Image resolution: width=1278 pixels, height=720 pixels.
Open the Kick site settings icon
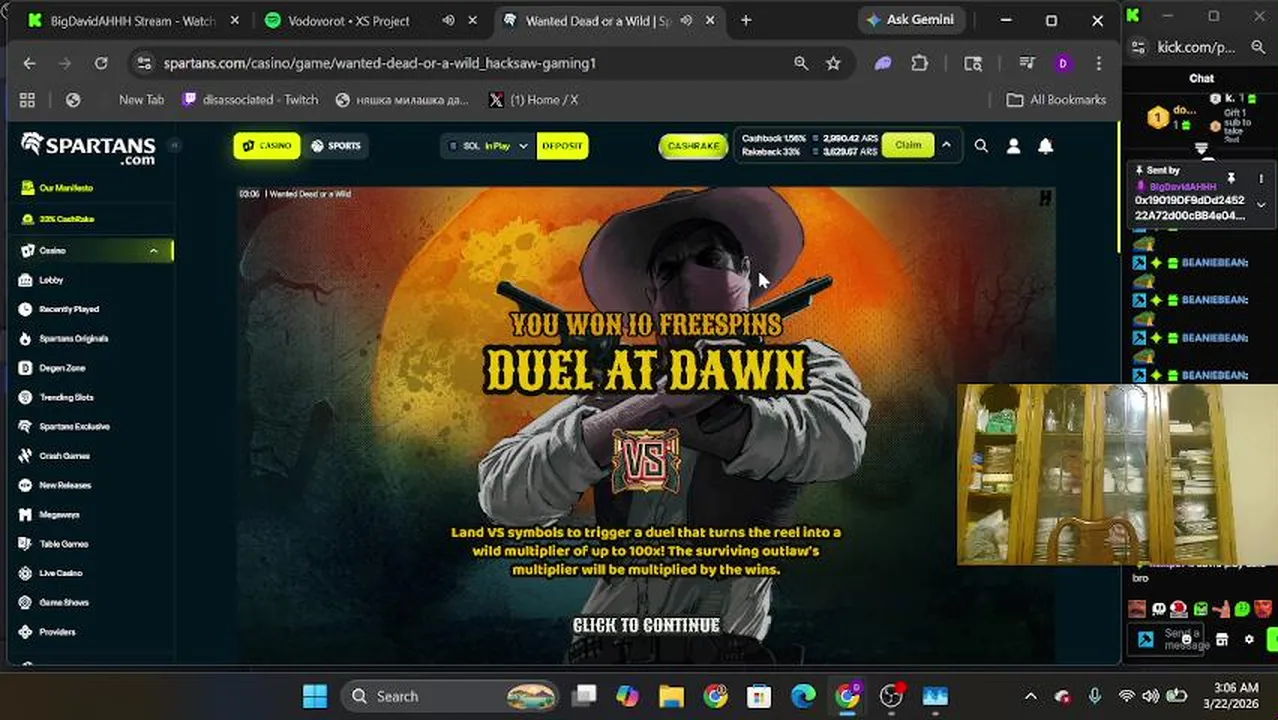point(1139,47)
